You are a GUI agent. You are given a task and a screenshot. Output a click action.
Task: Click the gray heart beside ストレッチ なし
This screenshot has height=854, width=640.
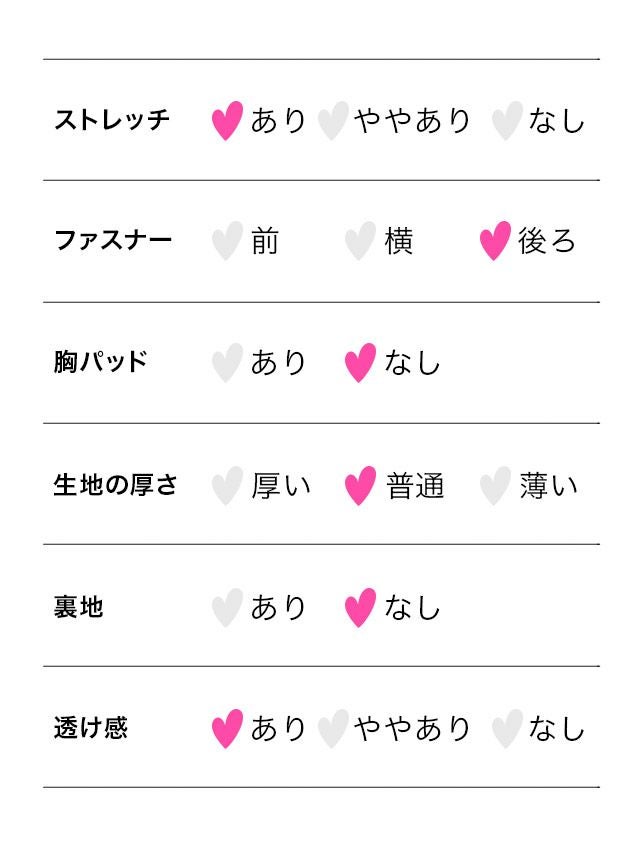pyautogui.click(x=506, y=121)
